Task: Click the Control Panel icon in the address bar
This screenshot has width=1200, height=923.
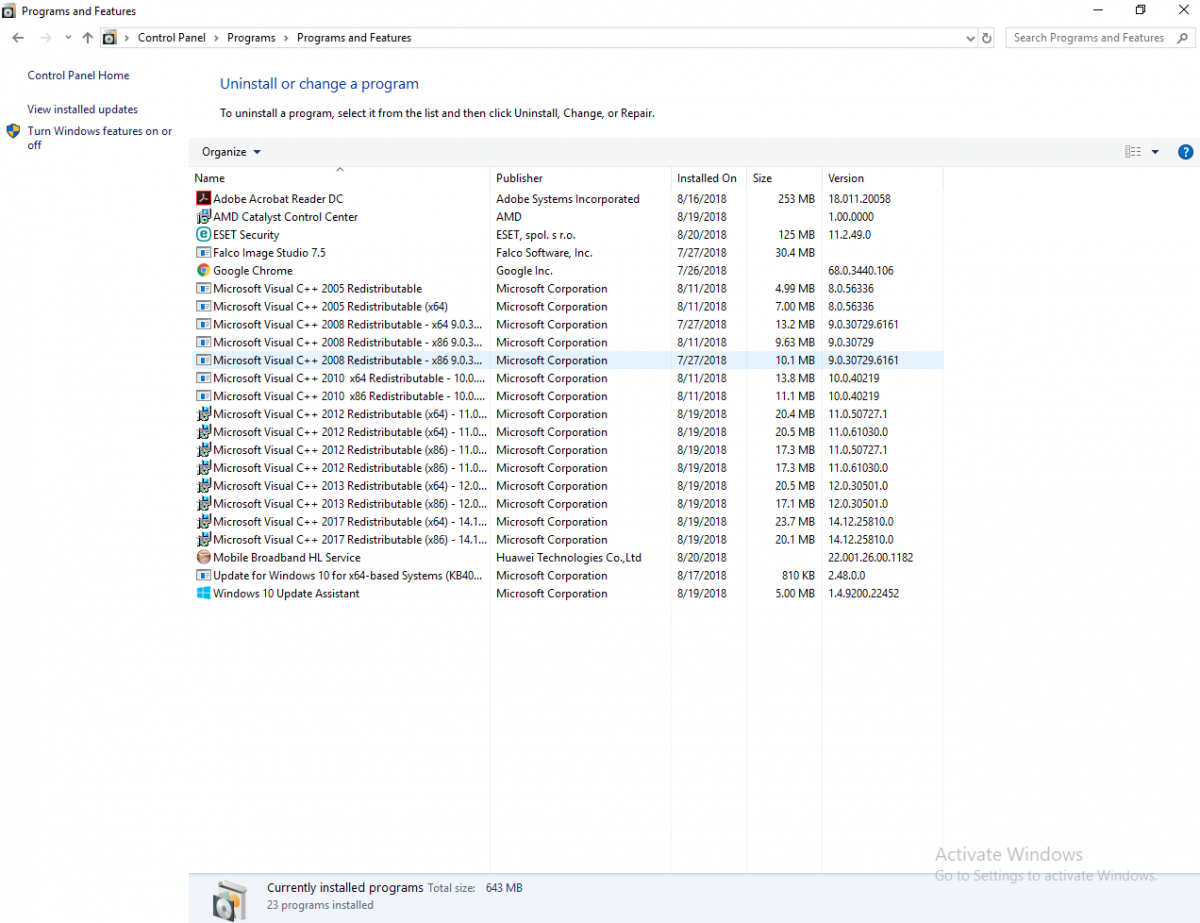Action: [110, 38]
